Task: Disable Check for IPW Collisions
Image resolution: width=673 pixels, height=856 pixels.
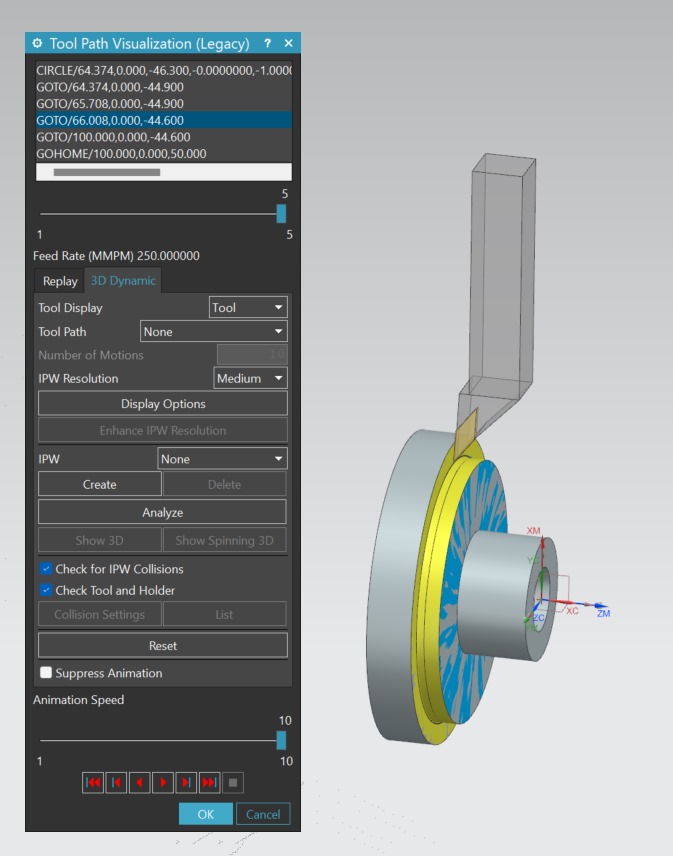Action: [x=46, y=569]
